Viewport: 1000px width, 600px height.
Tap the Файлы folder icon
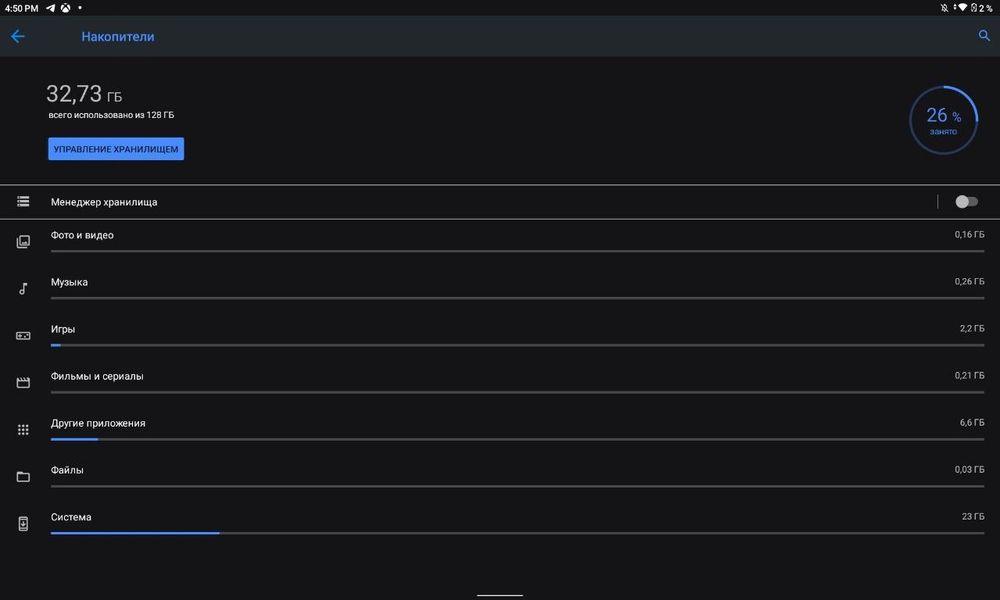click(23, 477)
